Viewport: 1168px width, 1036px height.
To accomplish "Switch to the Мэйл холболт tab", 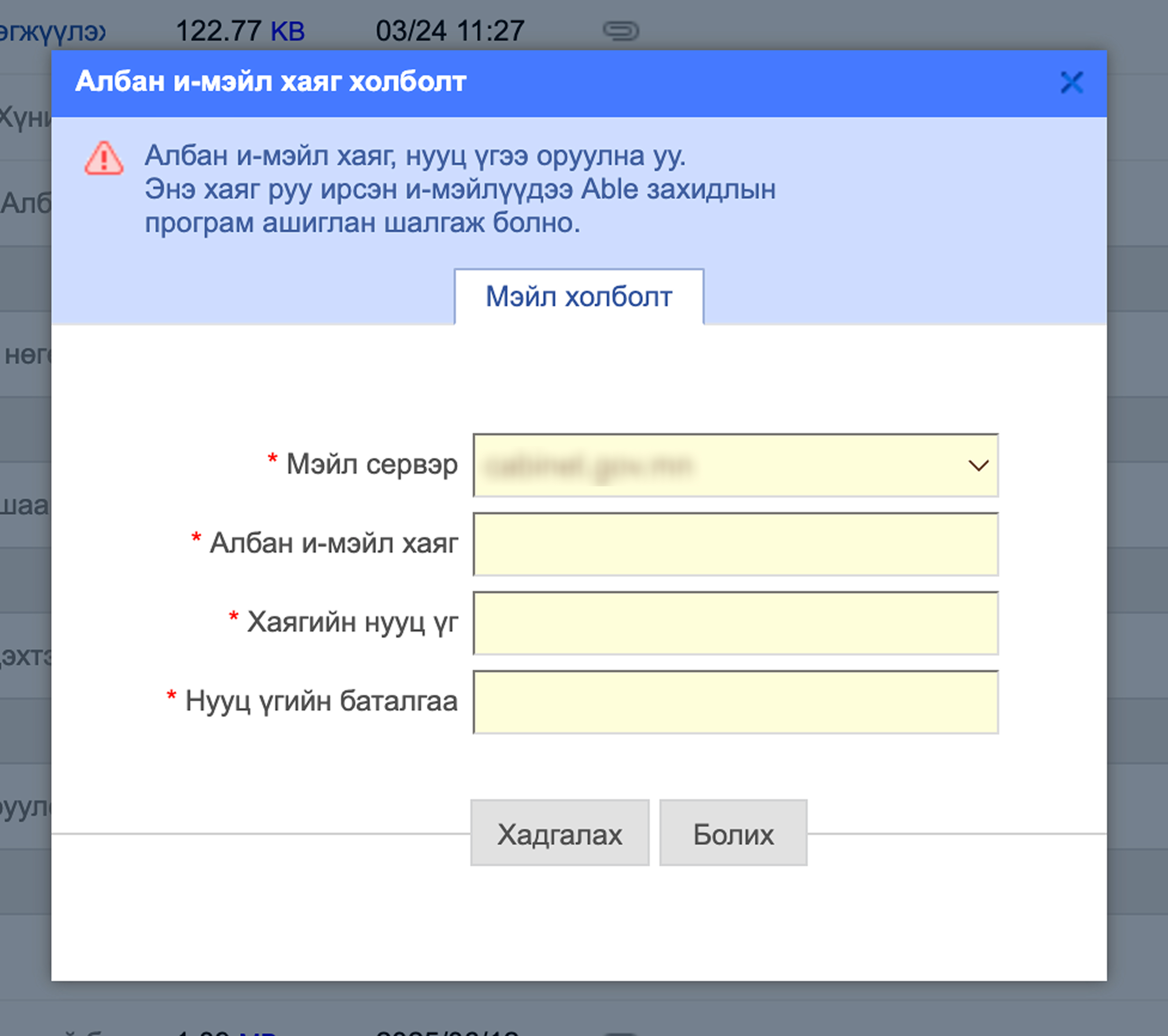I will [x=578, y=297].
